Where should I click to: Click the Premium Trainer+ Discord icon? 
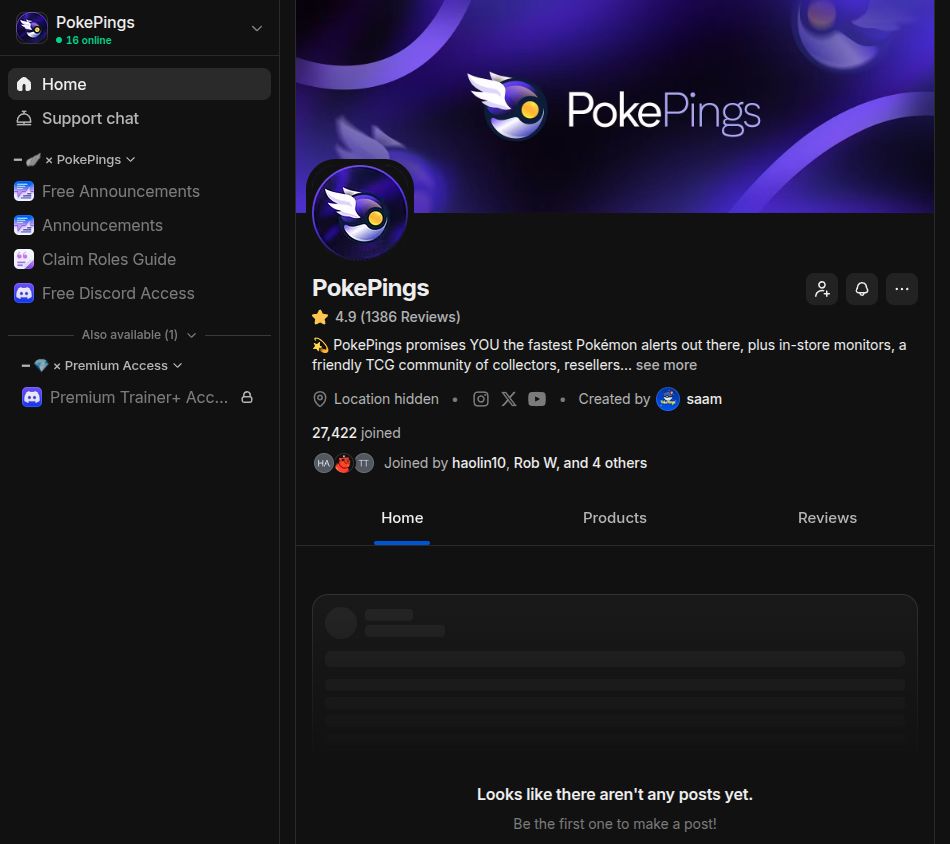point(32,397)
